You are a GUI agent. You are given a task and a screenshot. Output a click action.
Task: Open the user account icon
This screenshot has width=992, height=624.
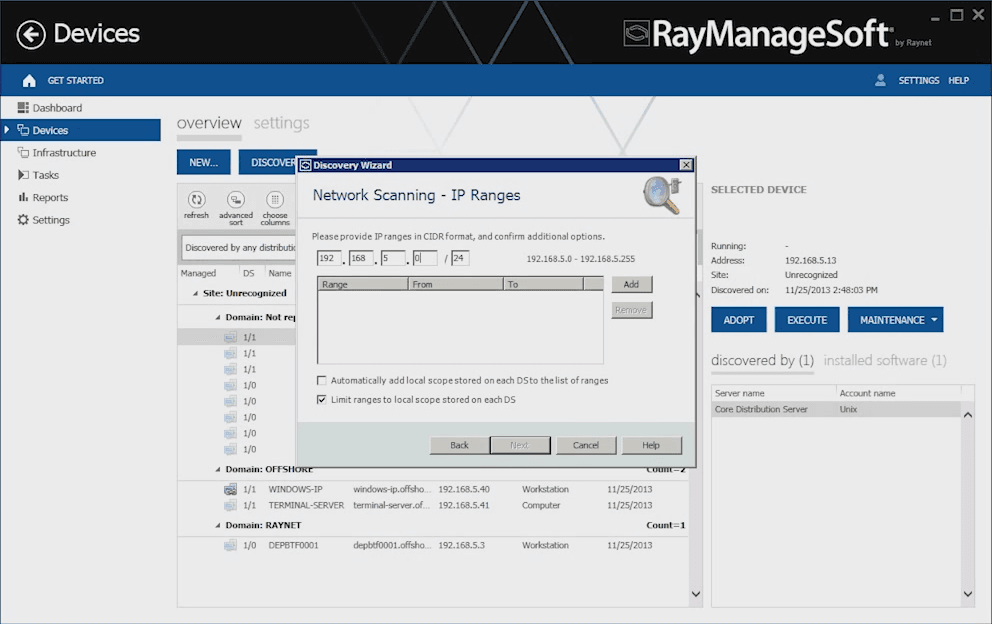880,80
